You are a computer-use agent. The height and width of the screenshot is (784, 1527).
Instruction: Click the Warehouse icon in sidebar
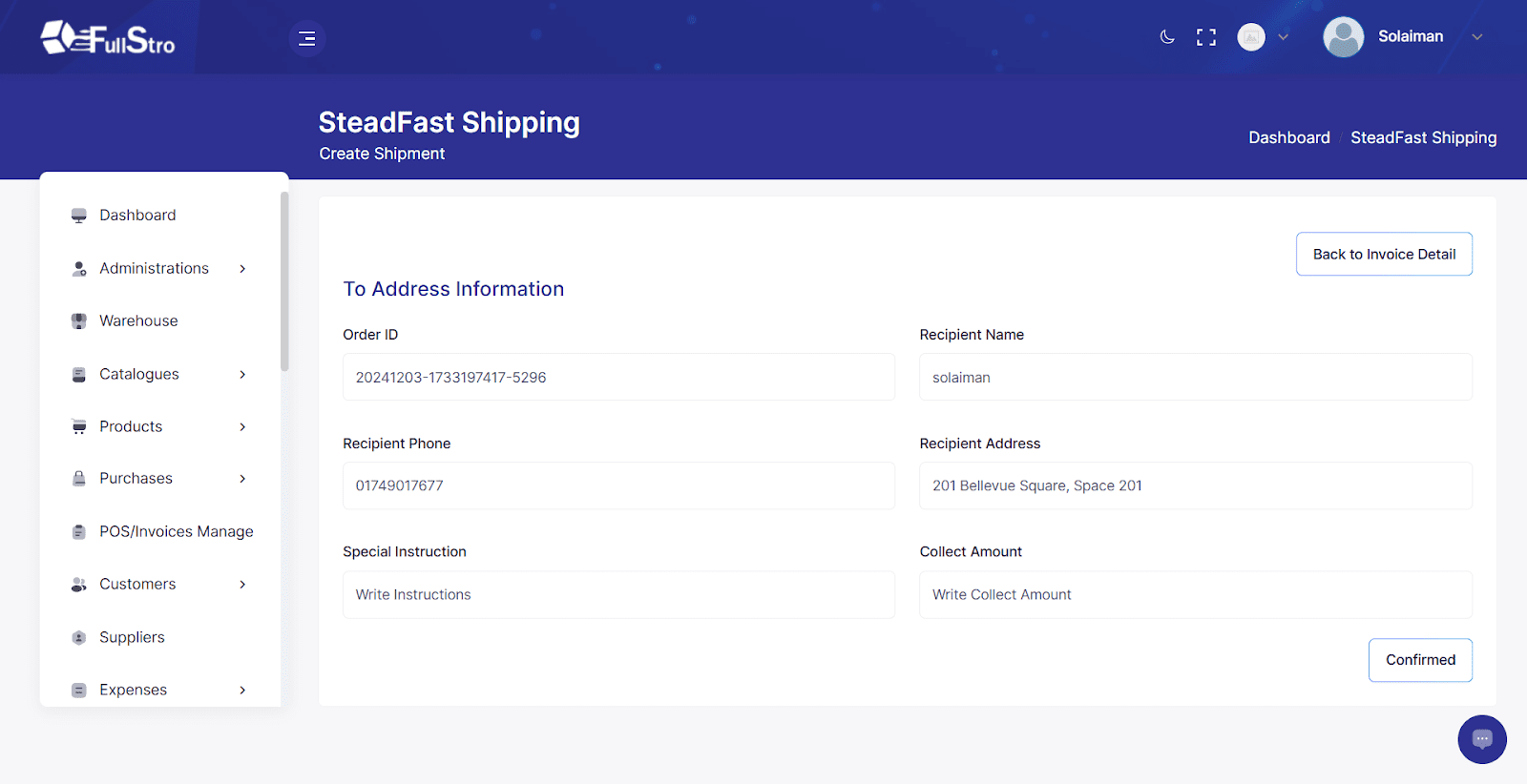79,321
